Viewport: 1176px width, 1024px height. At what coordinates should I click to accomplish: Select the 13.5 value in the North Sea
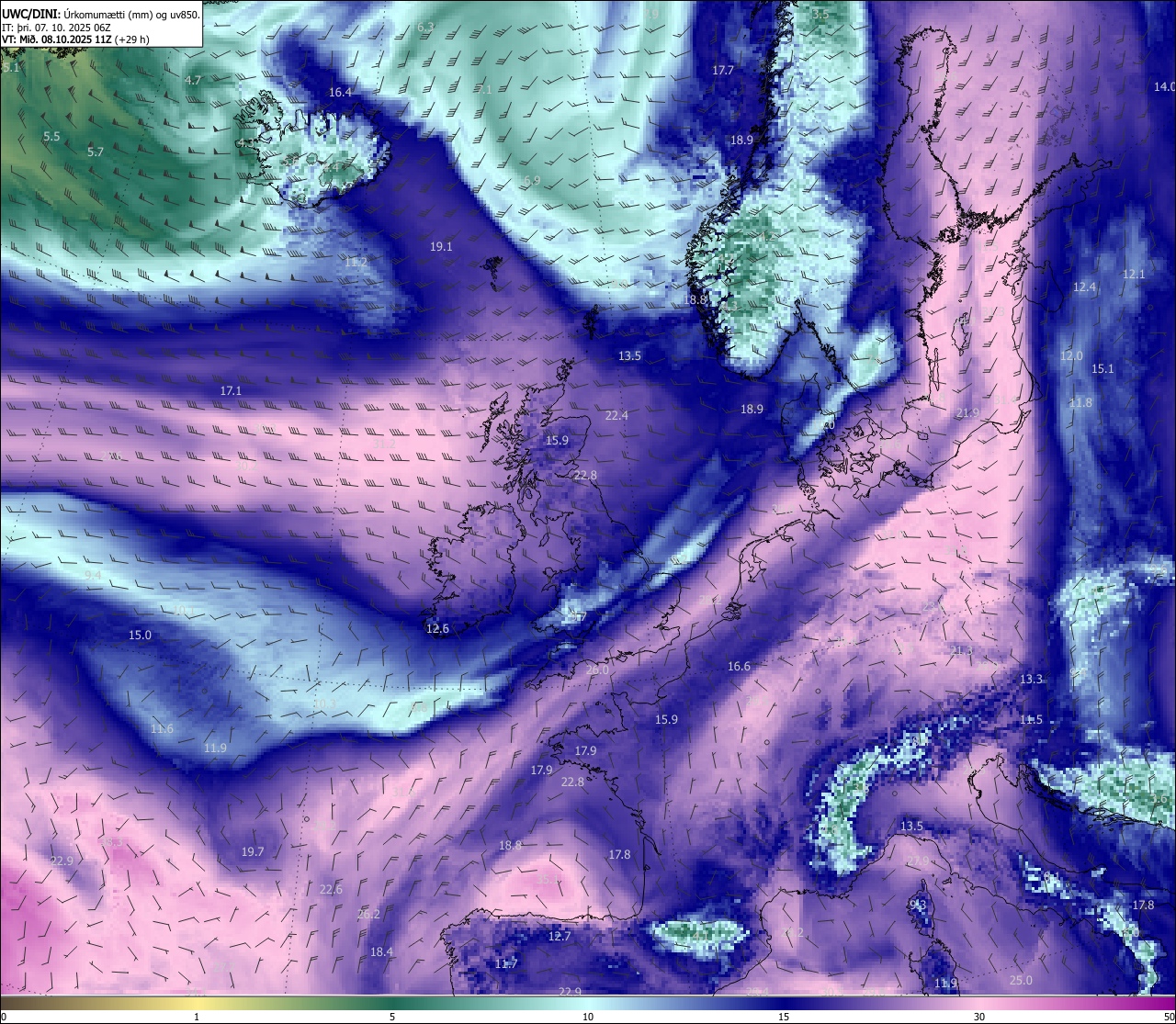[629, 356]
